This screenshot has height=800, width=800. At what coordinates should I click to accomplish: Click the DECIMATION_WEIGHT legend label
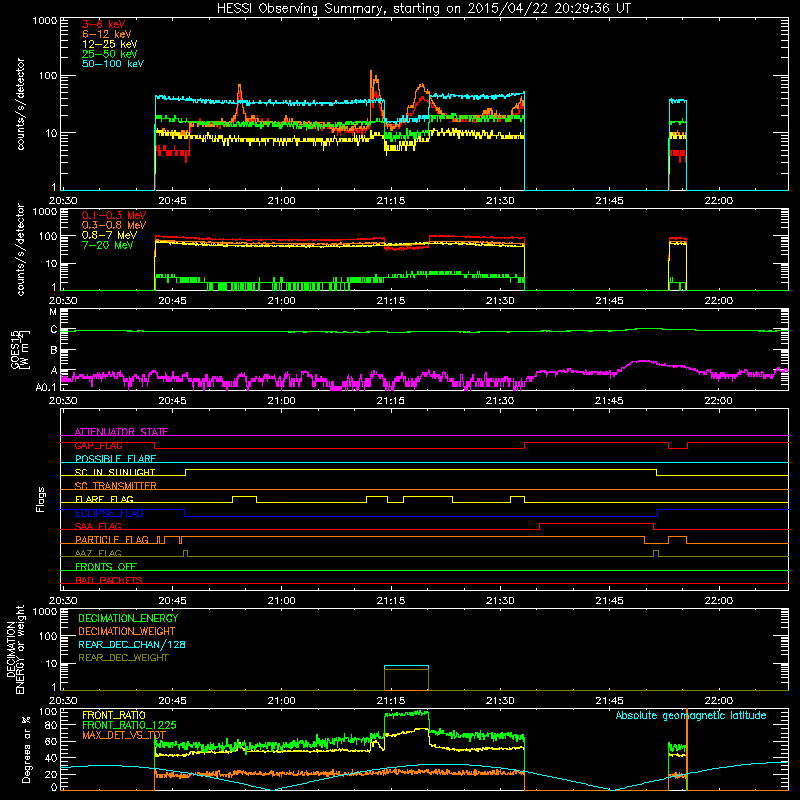(127, 631)
